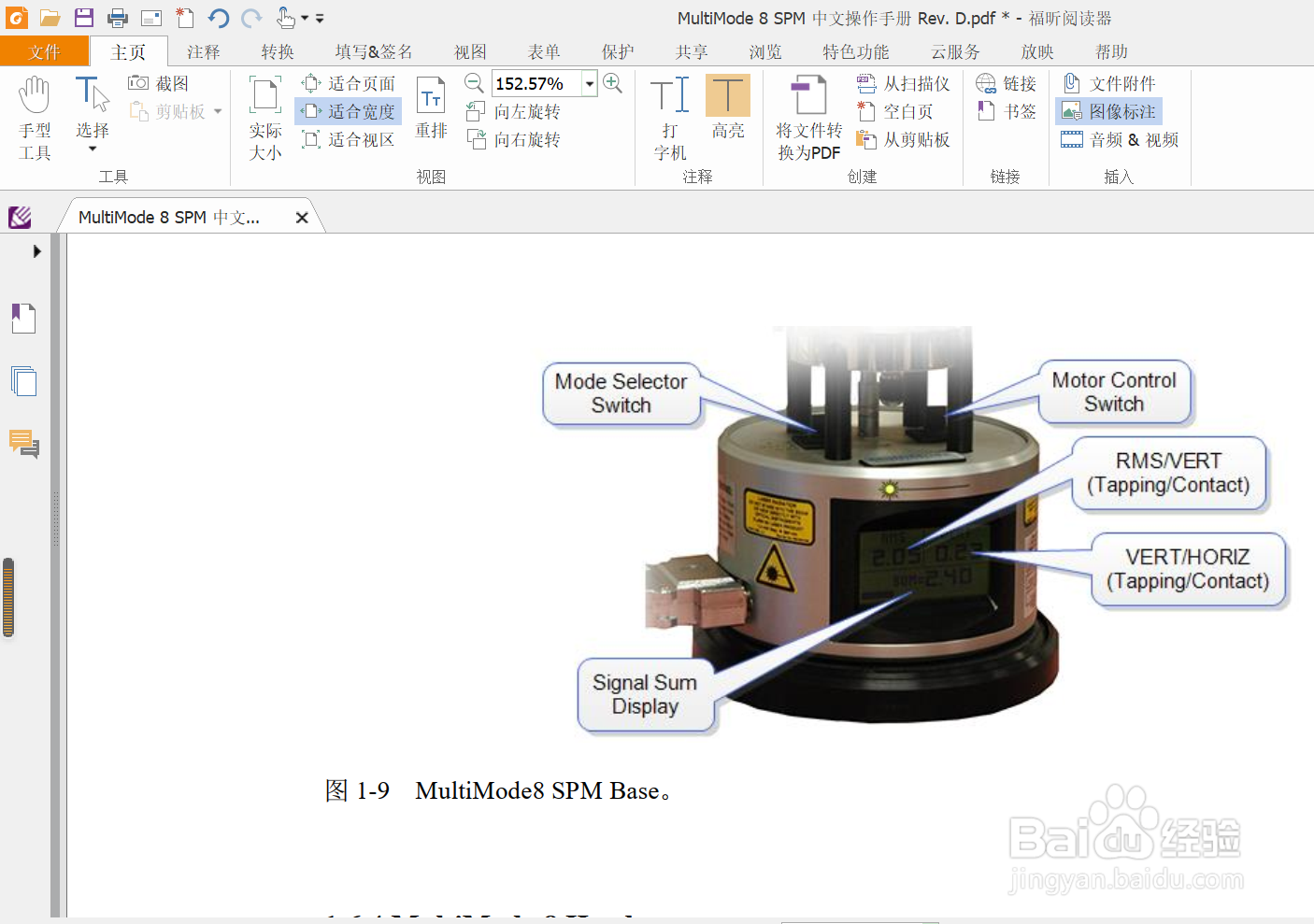This screenshot has width=1314, height=924.
Task: Click the 重排 reflow button
Action: coord(431,107)
